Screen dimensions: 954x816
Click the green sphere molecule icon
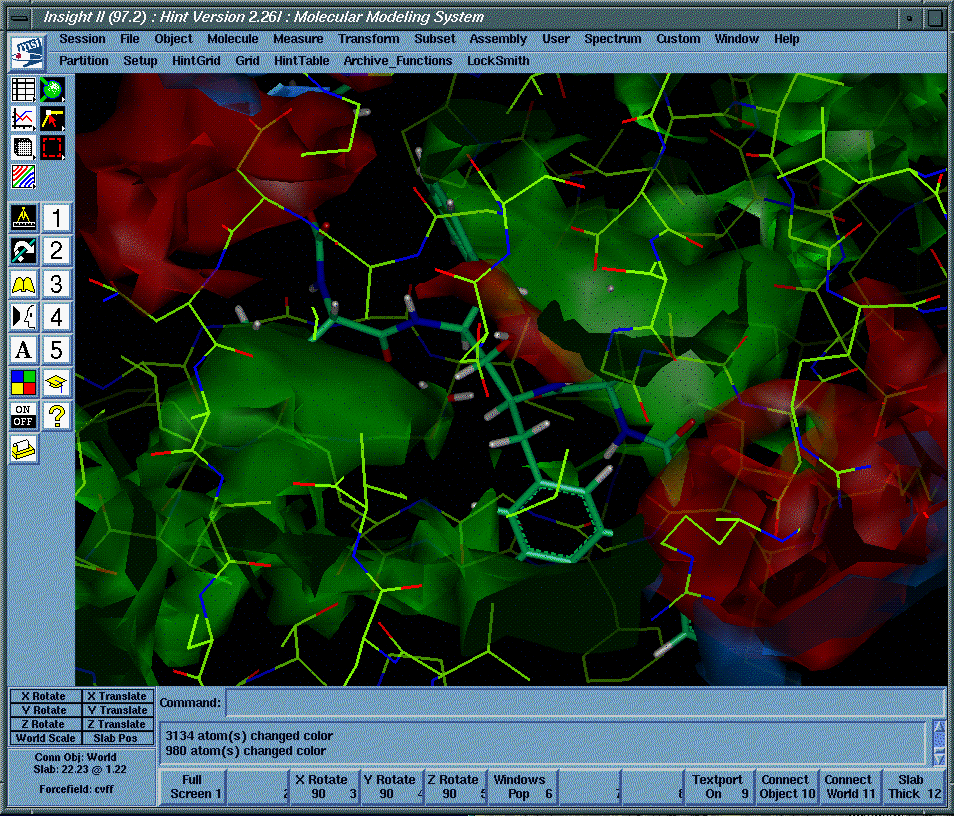(x=53, y=90)
